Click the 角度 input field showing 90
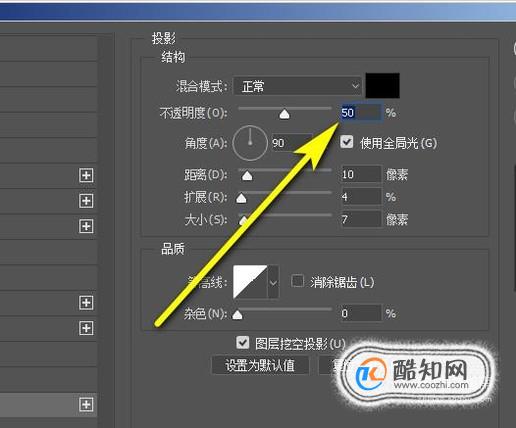 point(291,143)
